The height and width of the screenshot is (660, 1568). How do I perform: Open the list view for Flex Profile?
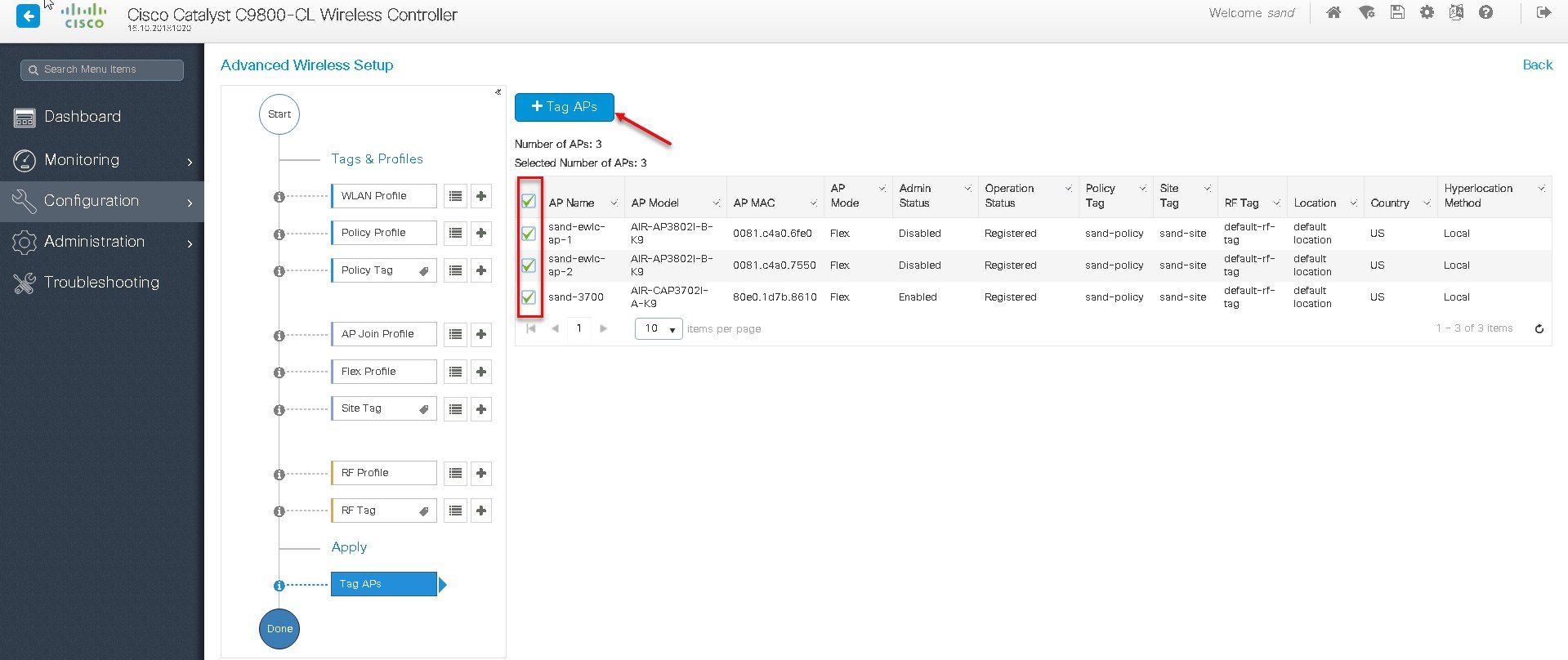coord(455,372)
